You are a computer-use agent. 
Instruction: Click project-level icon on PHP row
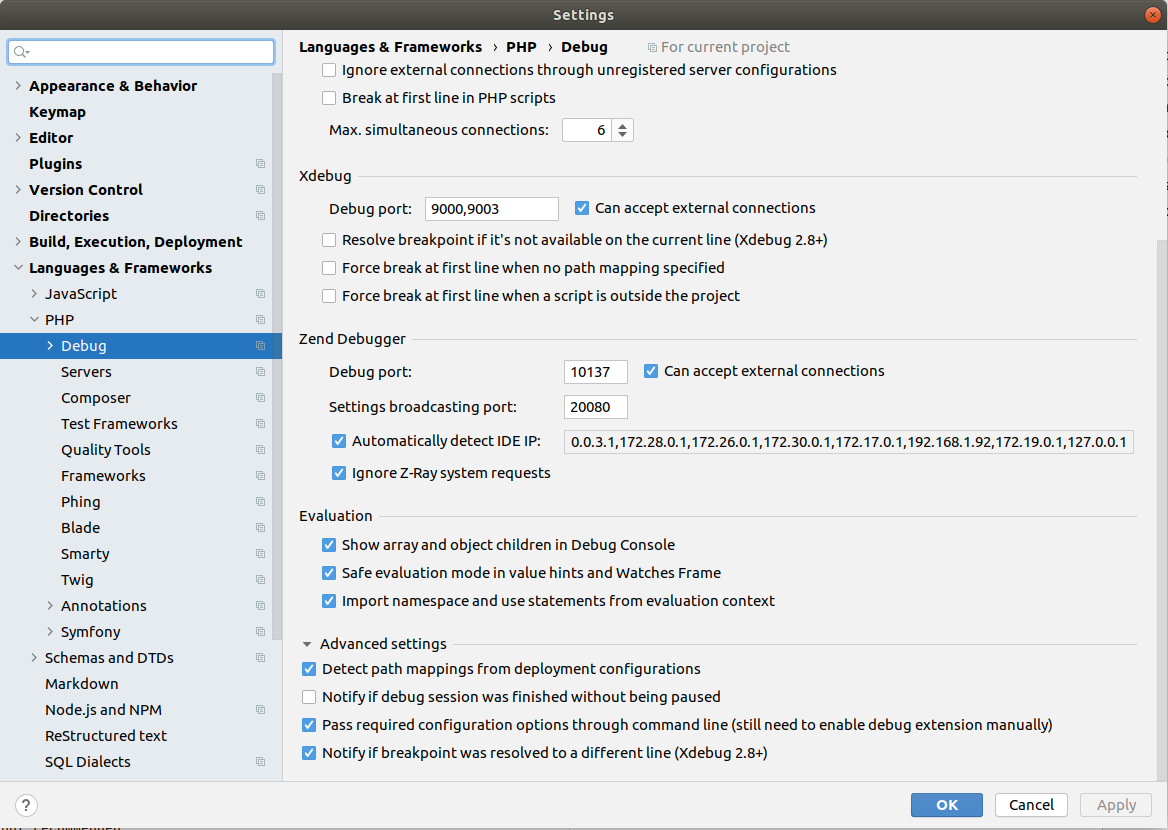coord(260,320)
